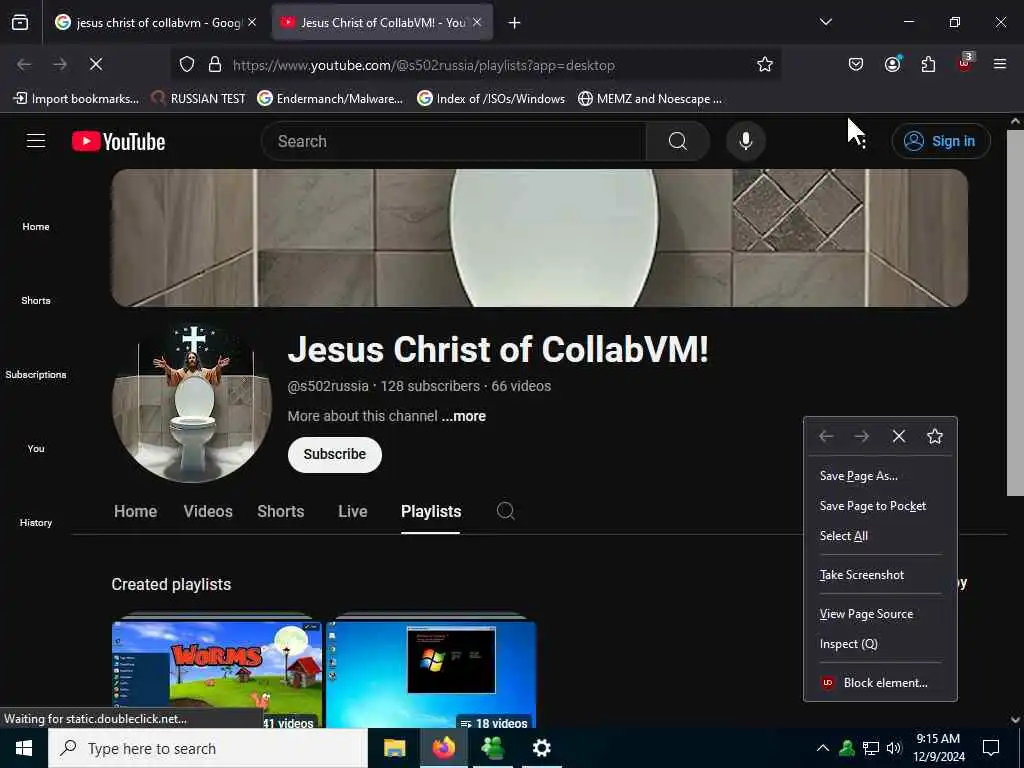The height and width of the screenshot is (768, 1024).
Task: Open Firefox account icon
Action: coord(893,64)
